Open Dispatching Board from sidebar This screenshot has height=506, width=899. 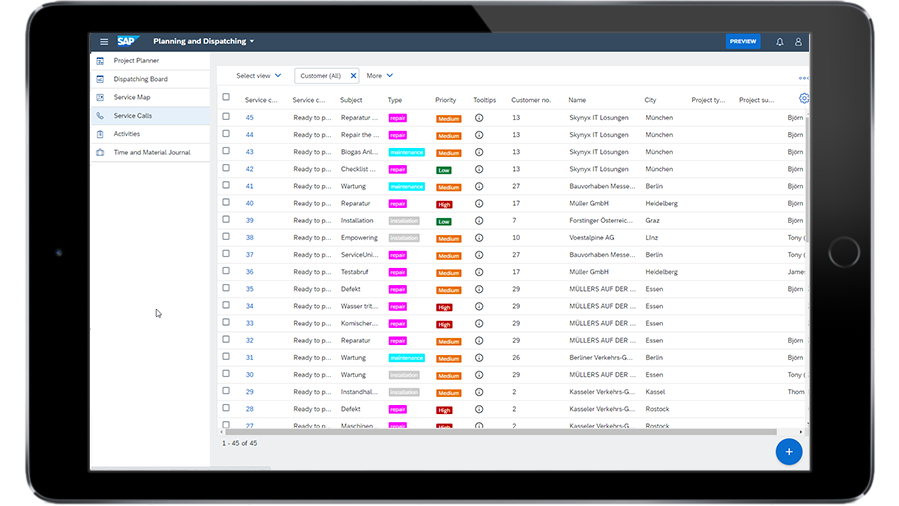point(140,79)
